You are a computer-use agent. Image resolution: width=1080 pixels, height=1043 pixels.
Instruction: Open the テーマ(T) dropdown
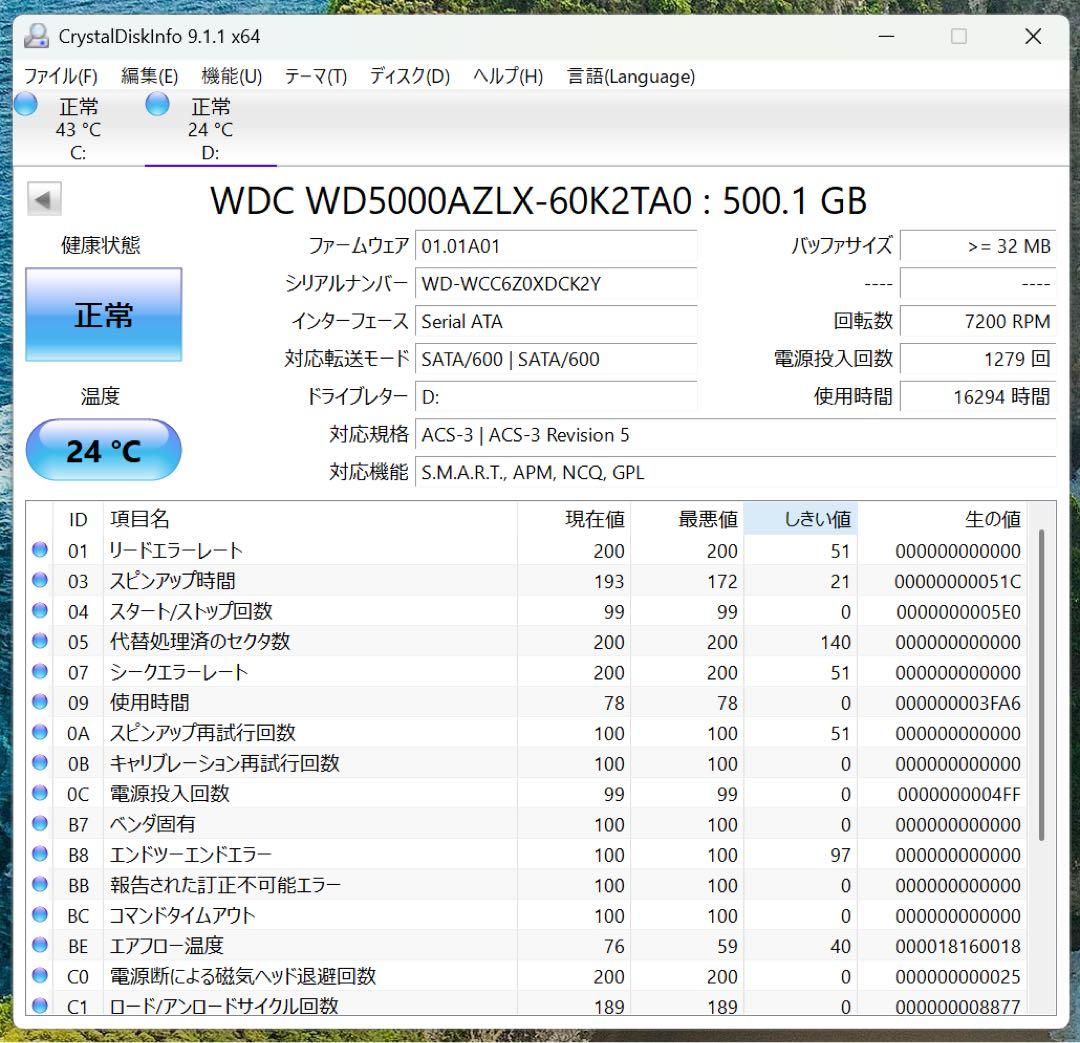pos(314,76)
